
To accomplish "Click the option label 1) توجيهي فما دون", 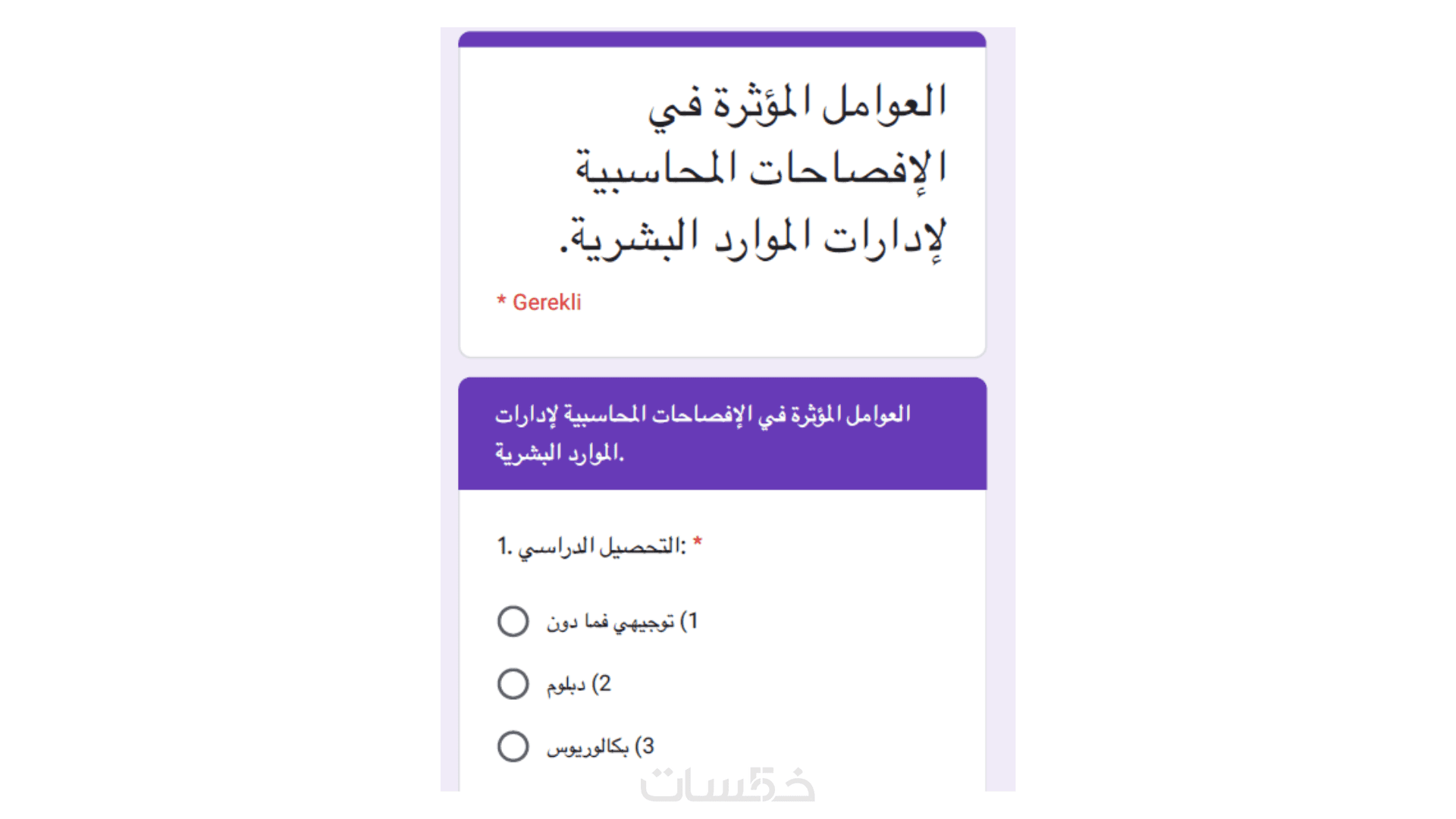I will coord(621,622).
